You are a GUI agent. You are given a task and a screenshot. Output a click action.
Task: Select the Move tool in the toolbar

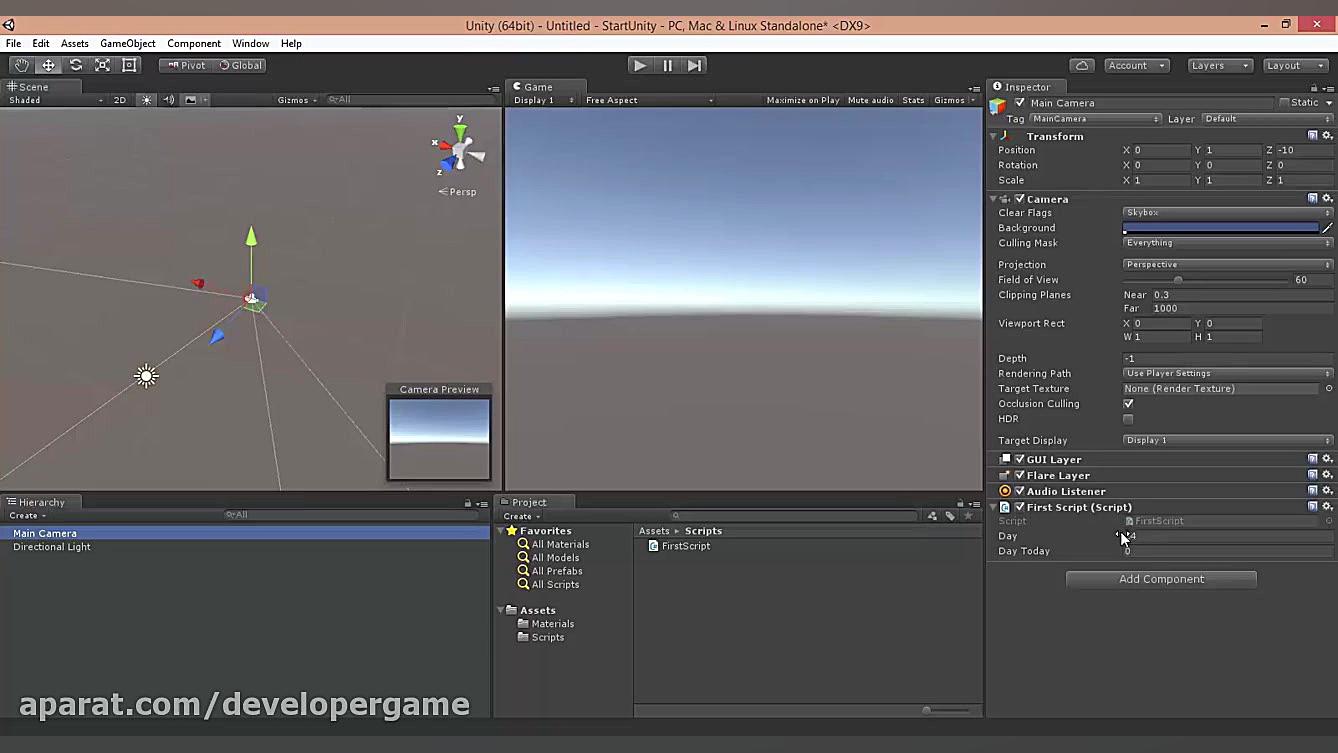point(49,65)
